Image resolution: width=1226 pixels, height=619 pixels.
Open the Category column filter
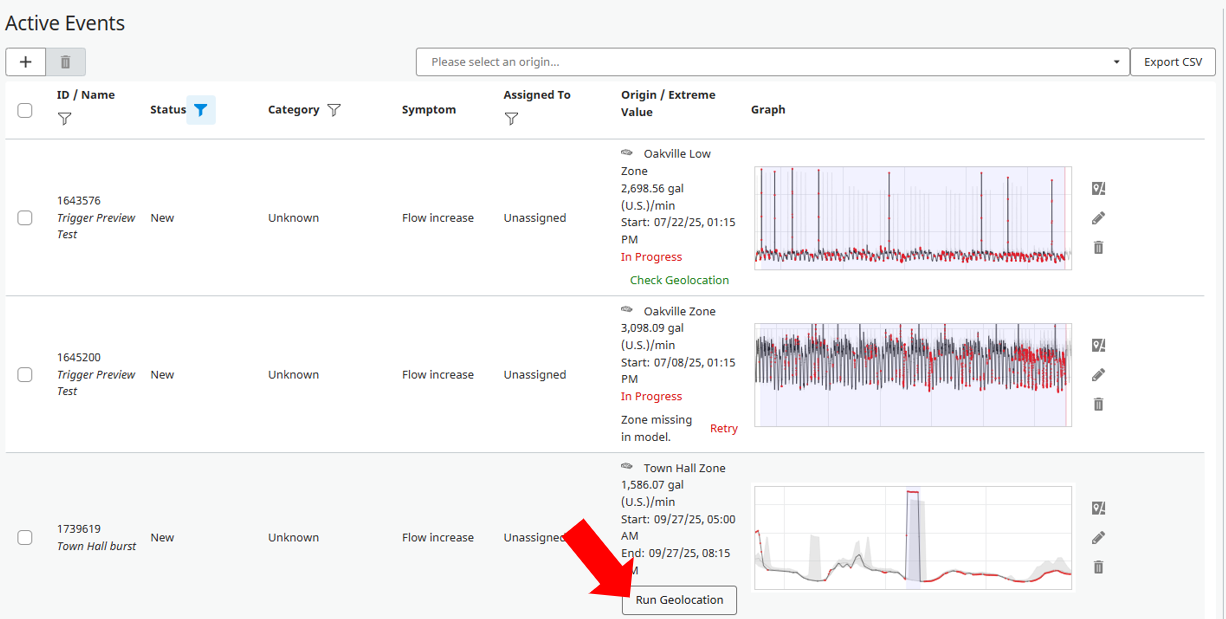pyautogui.click(x=334, y=110)
